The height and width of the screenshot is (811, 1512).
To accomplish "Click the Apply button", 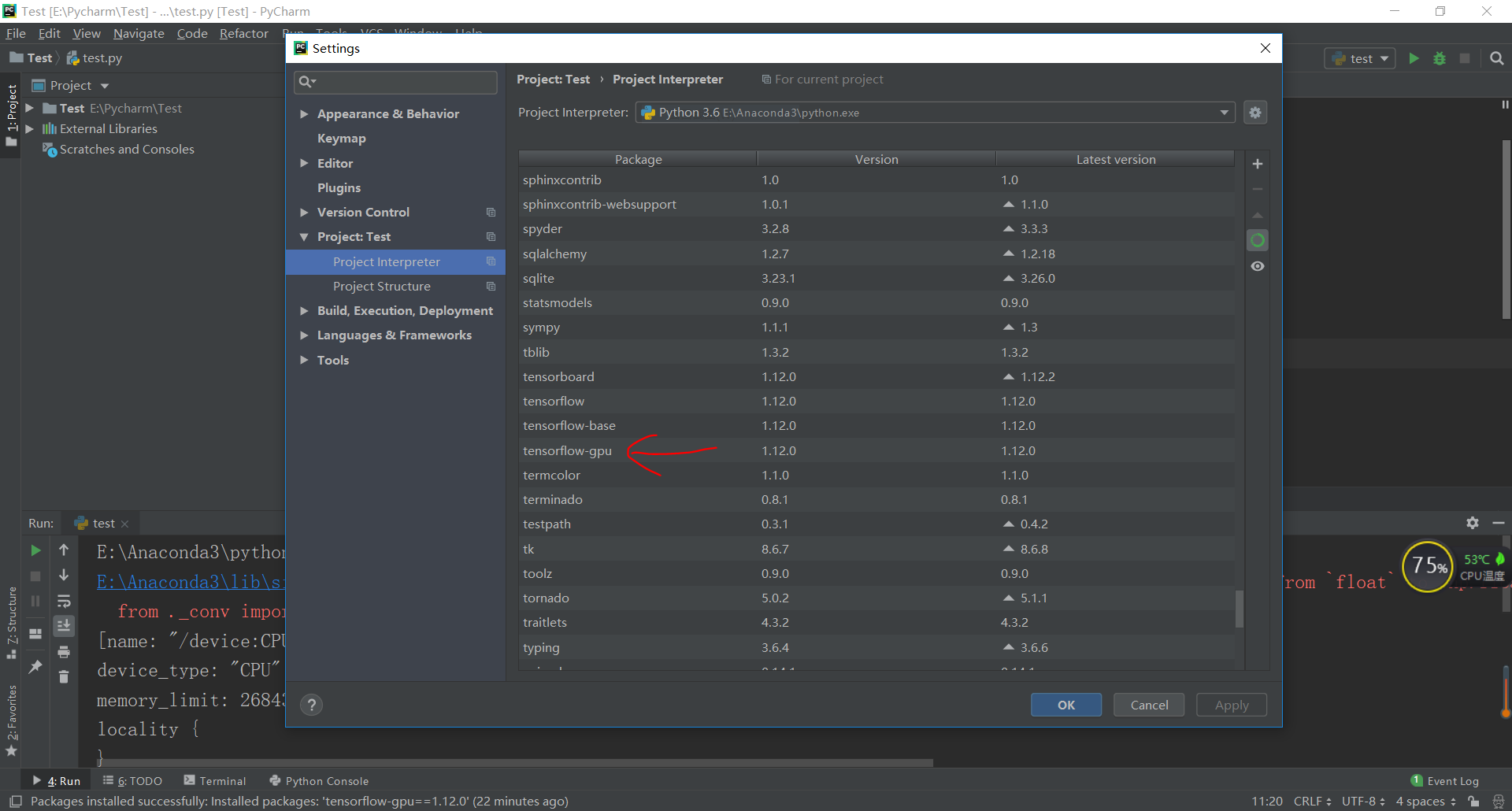I will [x=1232, y=705].
